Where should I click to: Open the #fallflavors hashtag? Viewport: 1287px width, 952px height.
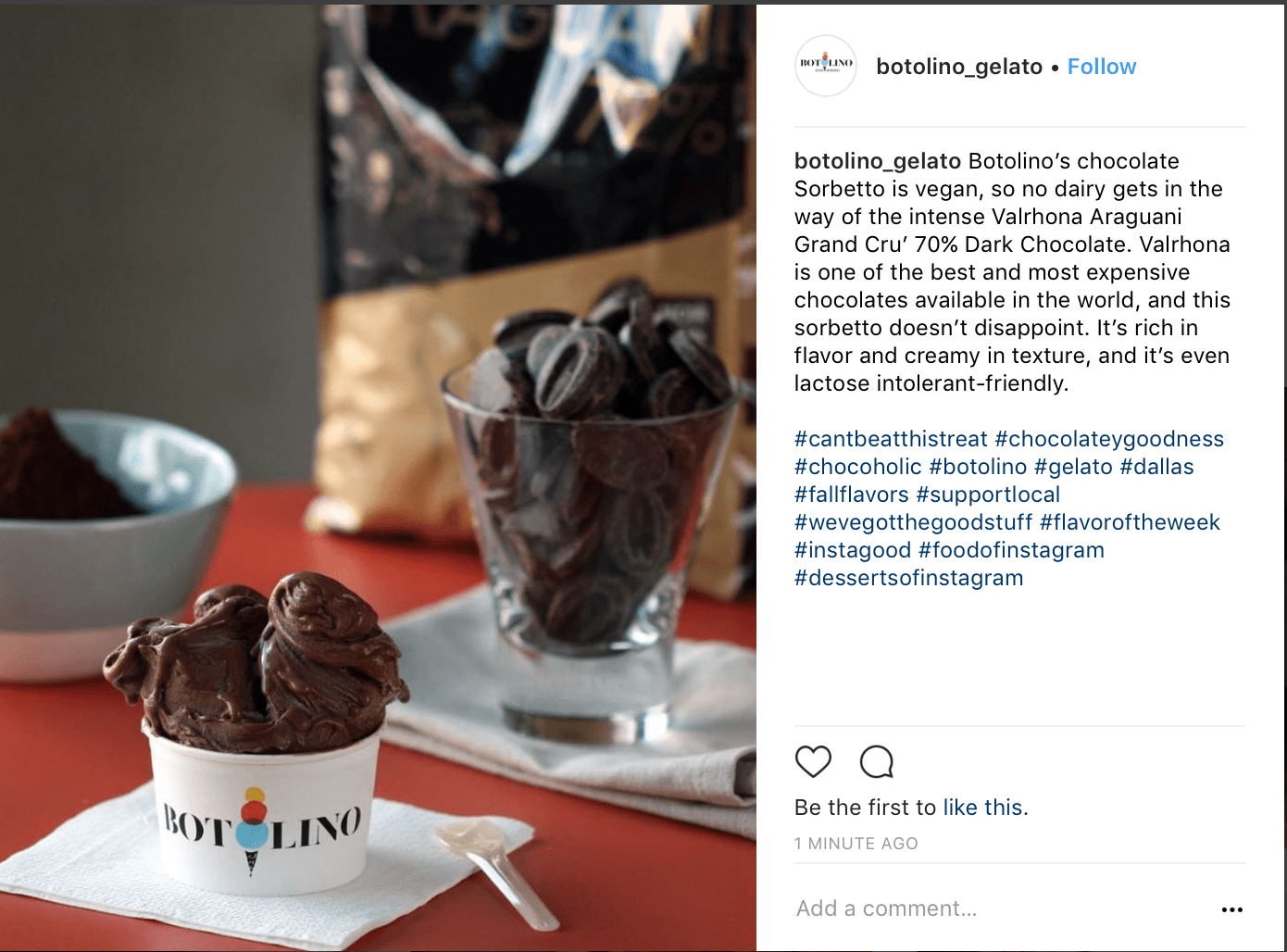(x=852, y=495)
